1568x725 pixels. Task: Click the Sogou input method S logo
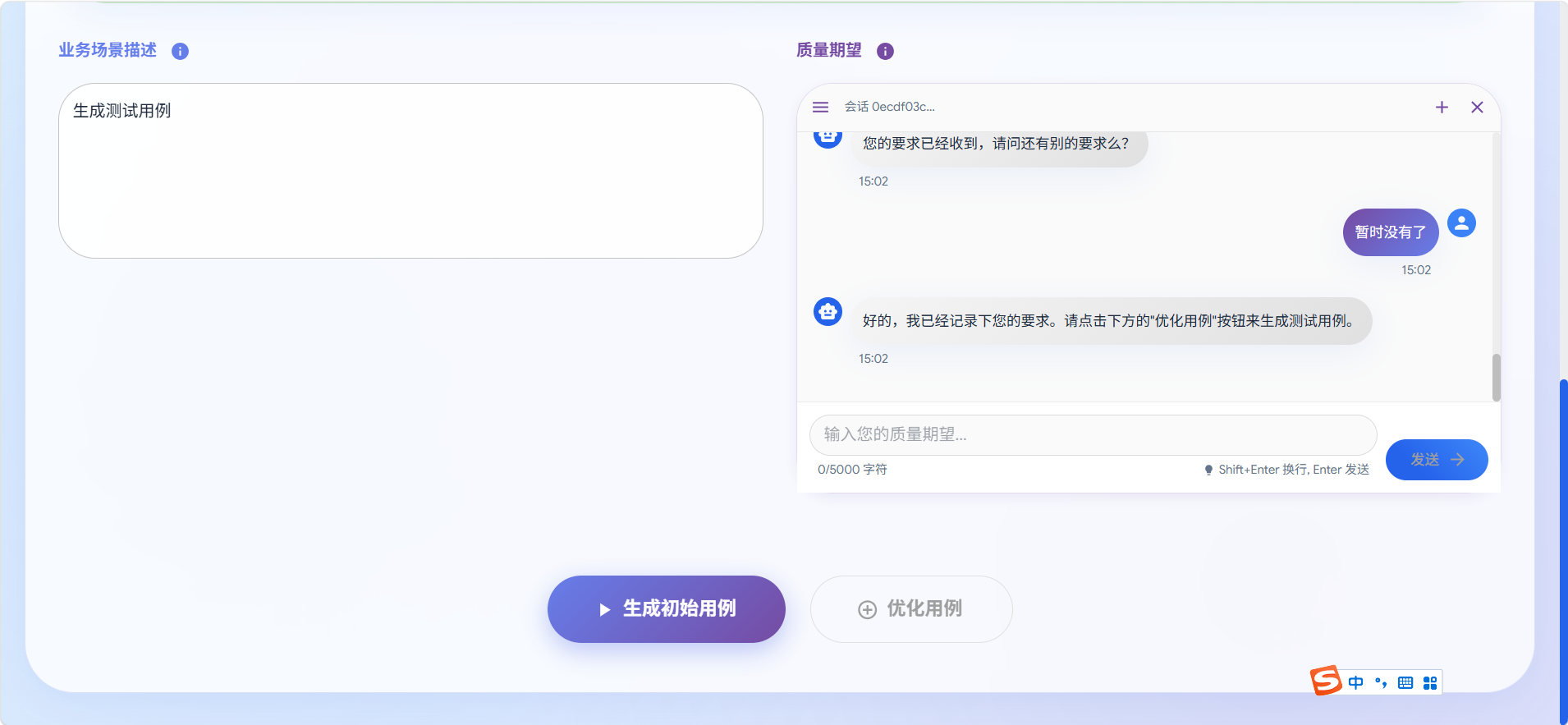(1325, 681)
